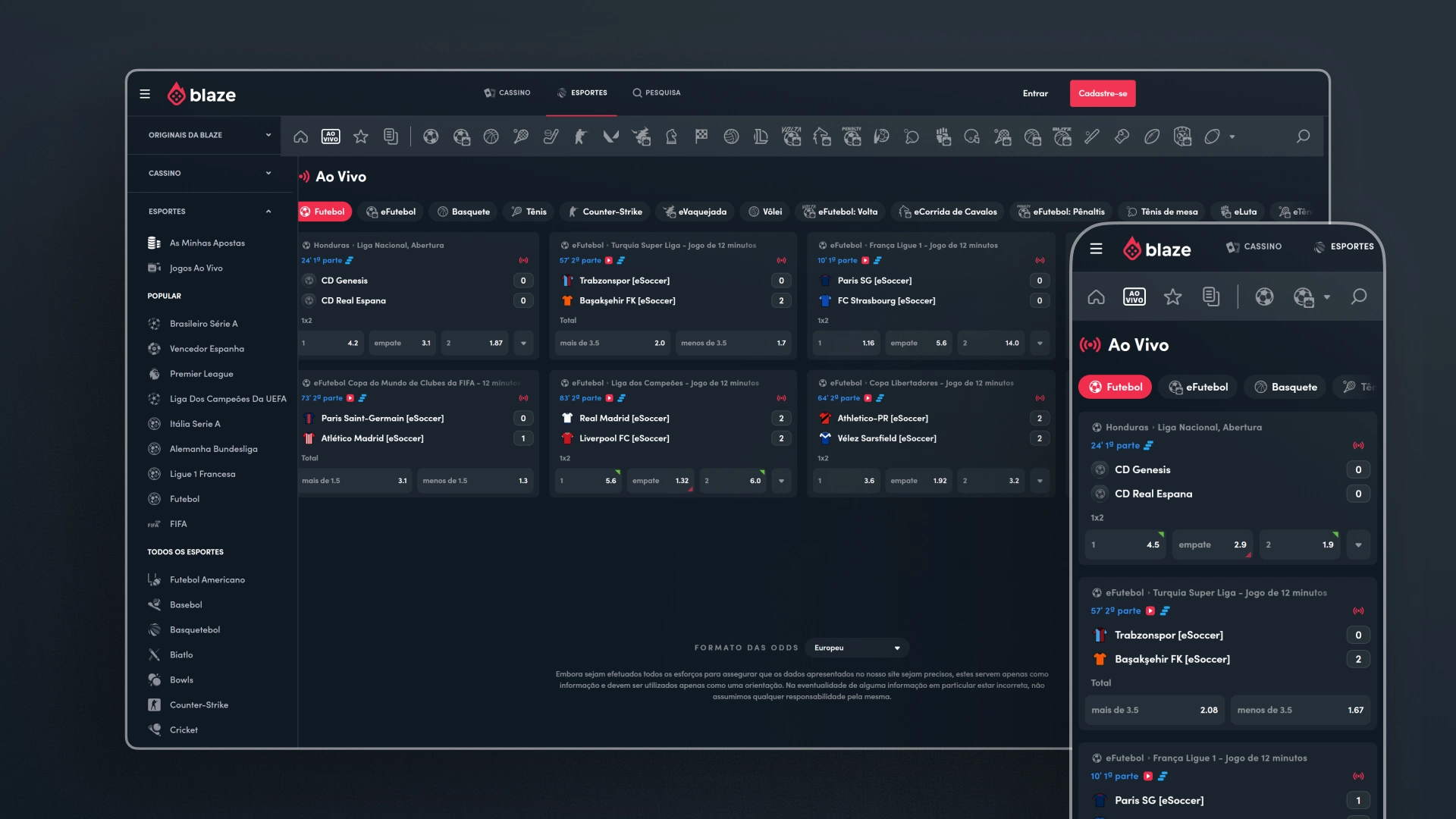Open the Formato das Odds Europeu dropdown
This screenshot has height=819, width=1456.
[x=857, y=648]
